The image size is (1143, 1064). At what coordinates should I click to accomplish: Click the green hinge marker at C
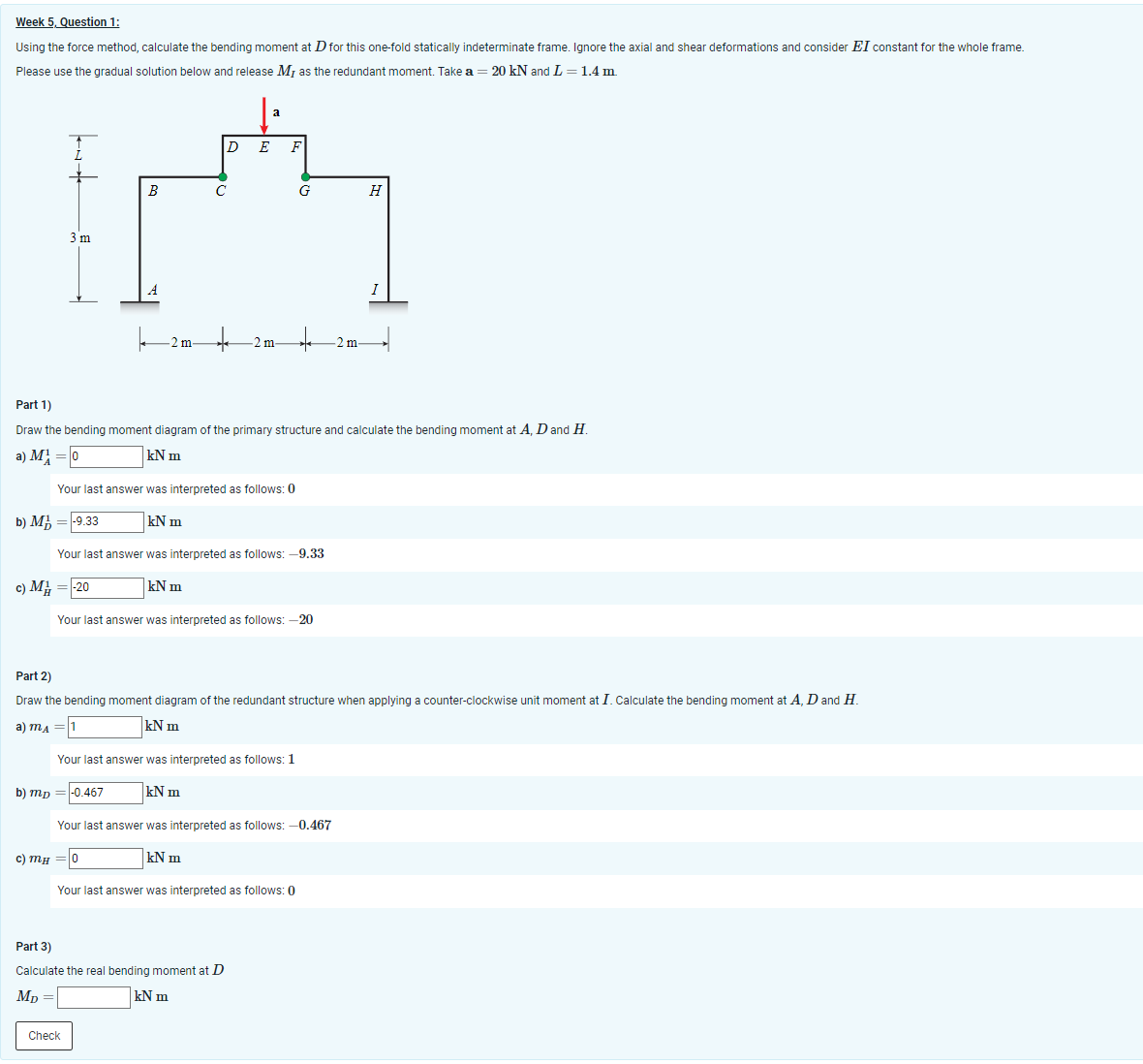tap(223, 177)
